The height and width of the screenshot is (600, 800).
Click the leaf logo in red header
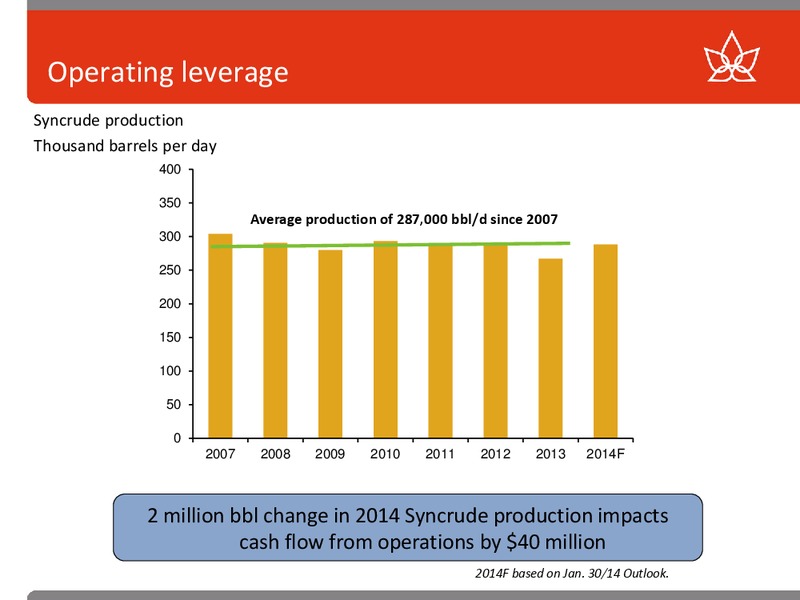coord(732,57)
